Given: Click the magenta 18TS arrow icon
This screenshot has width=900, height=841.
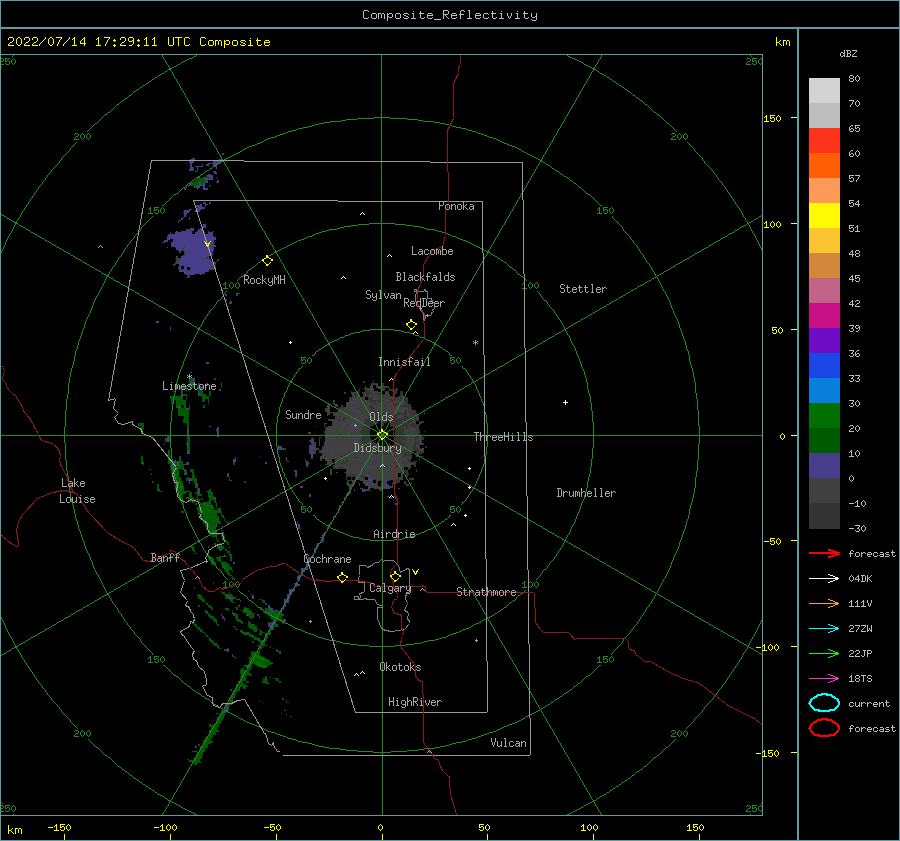Looking at the screenshot, I should (x=824, y=679).
